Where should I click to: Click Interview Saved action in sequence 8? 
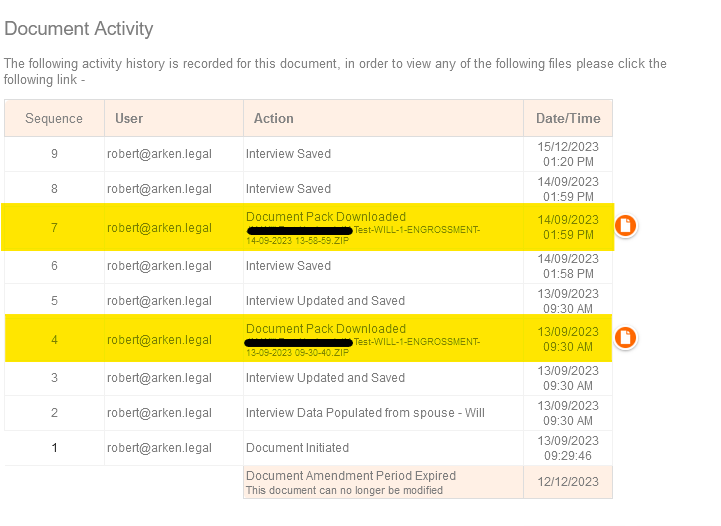(x=288, y=189)
